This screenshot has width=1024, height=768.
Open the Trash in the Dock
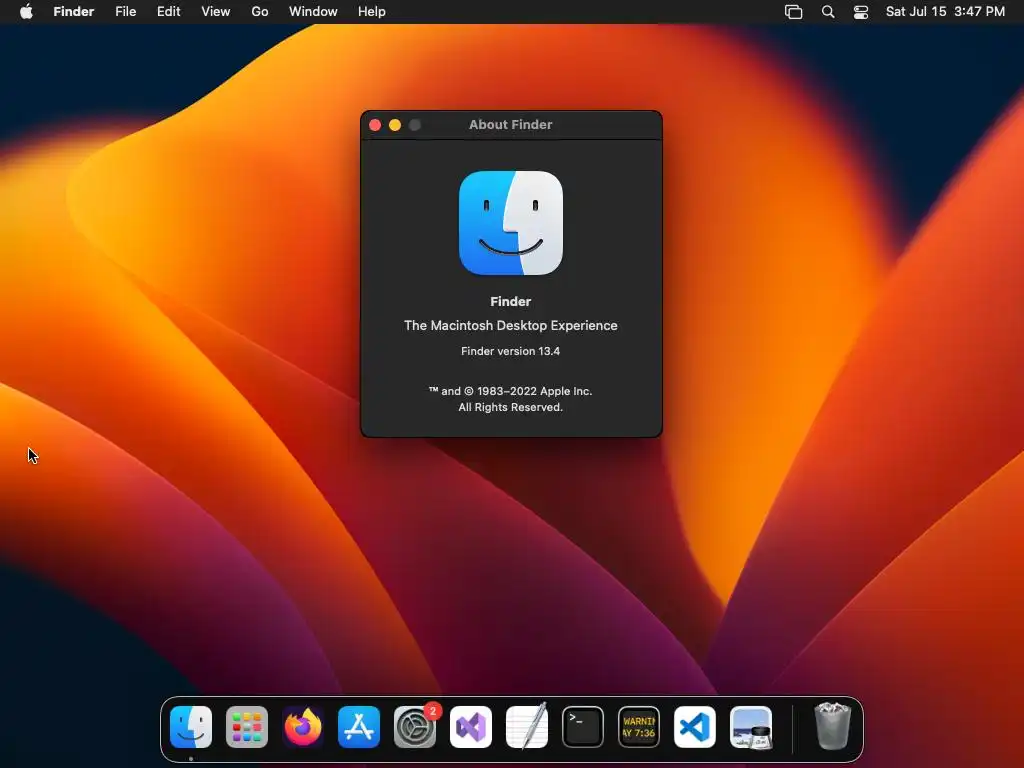tap(833, 726)
